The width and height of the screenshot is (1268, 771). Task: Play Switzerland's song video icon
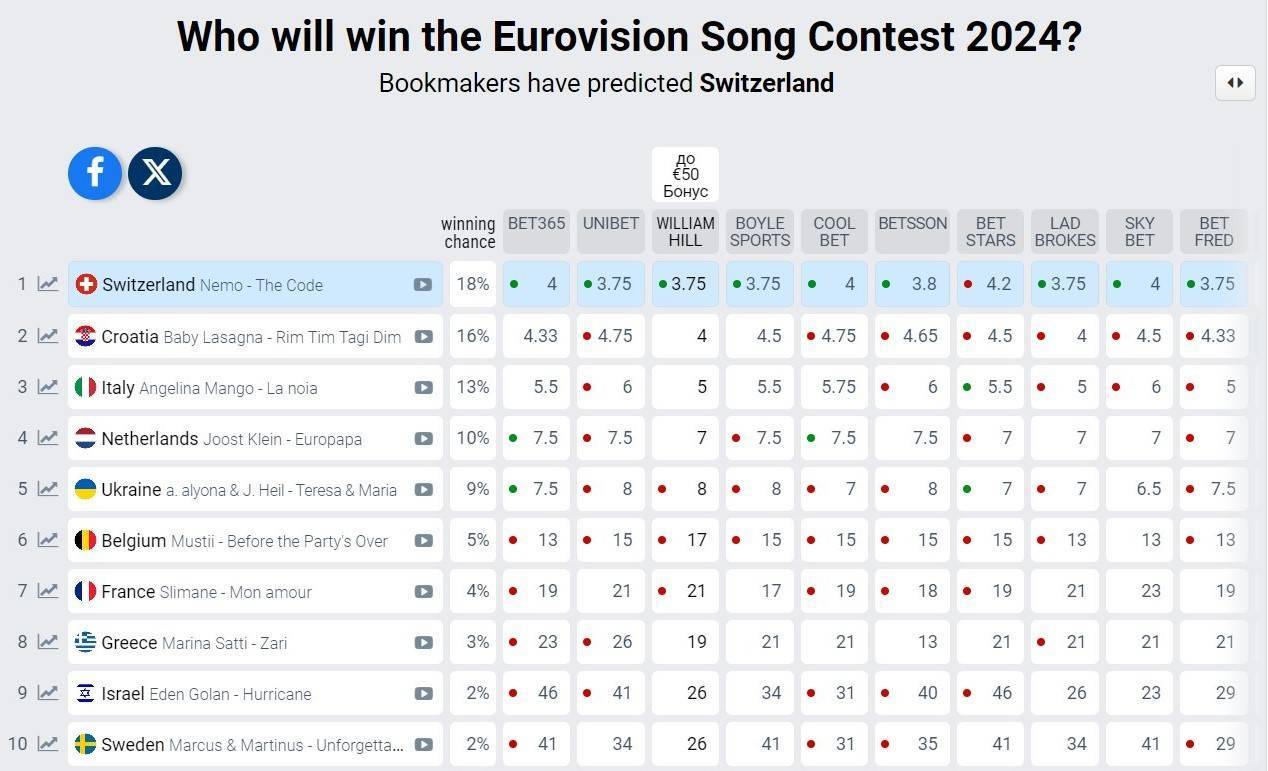(x=423, y=285)
